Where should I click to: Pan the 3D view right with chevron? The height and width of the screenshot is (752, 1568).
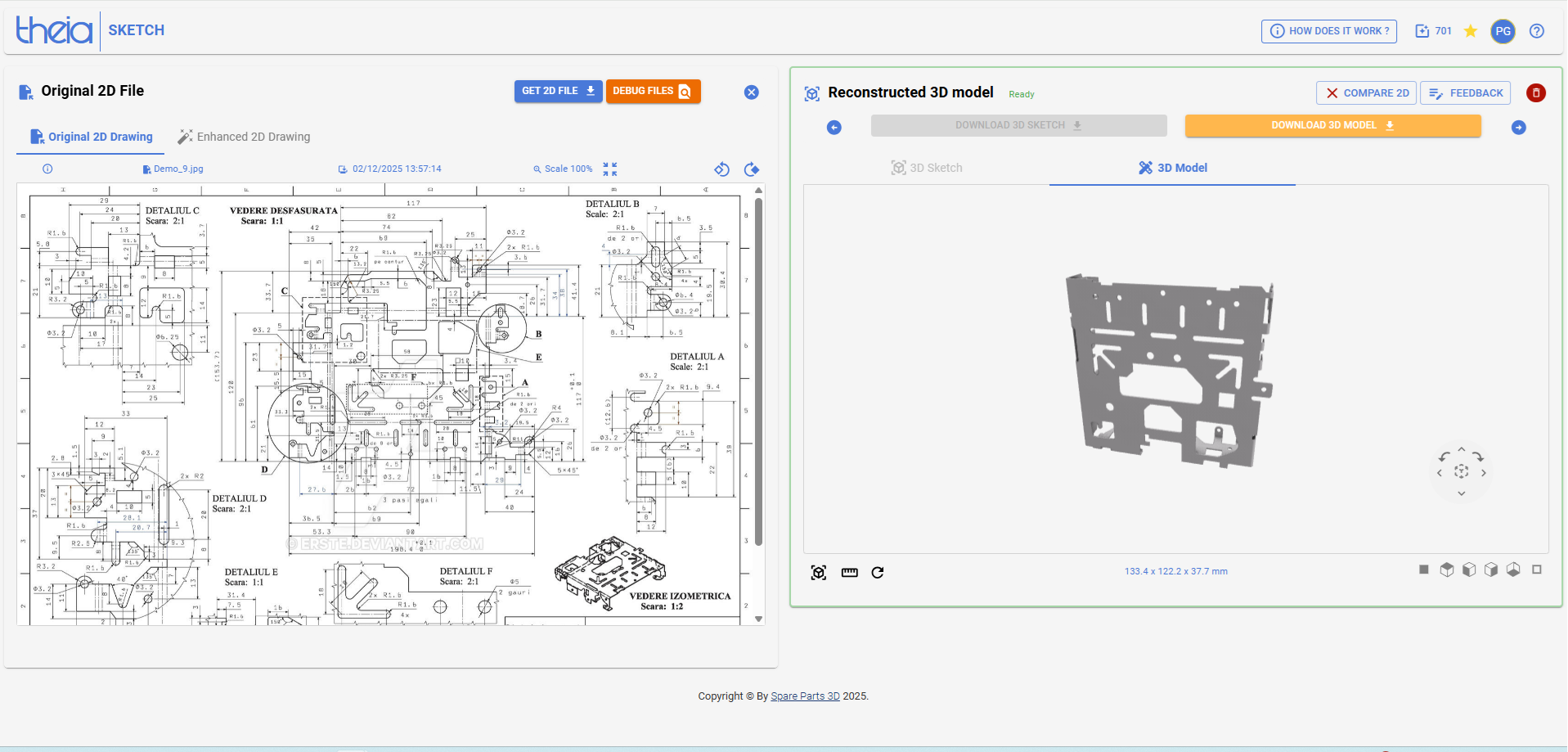(1484, 472)
